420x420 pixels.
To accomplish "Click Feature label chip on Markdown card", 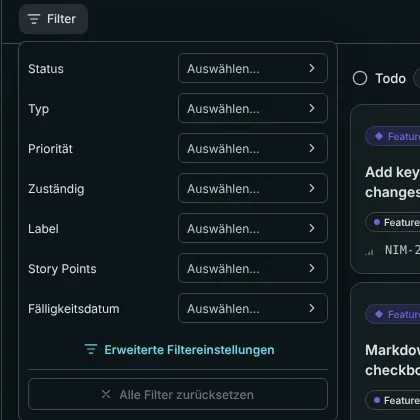I will (x=393, y=400).
